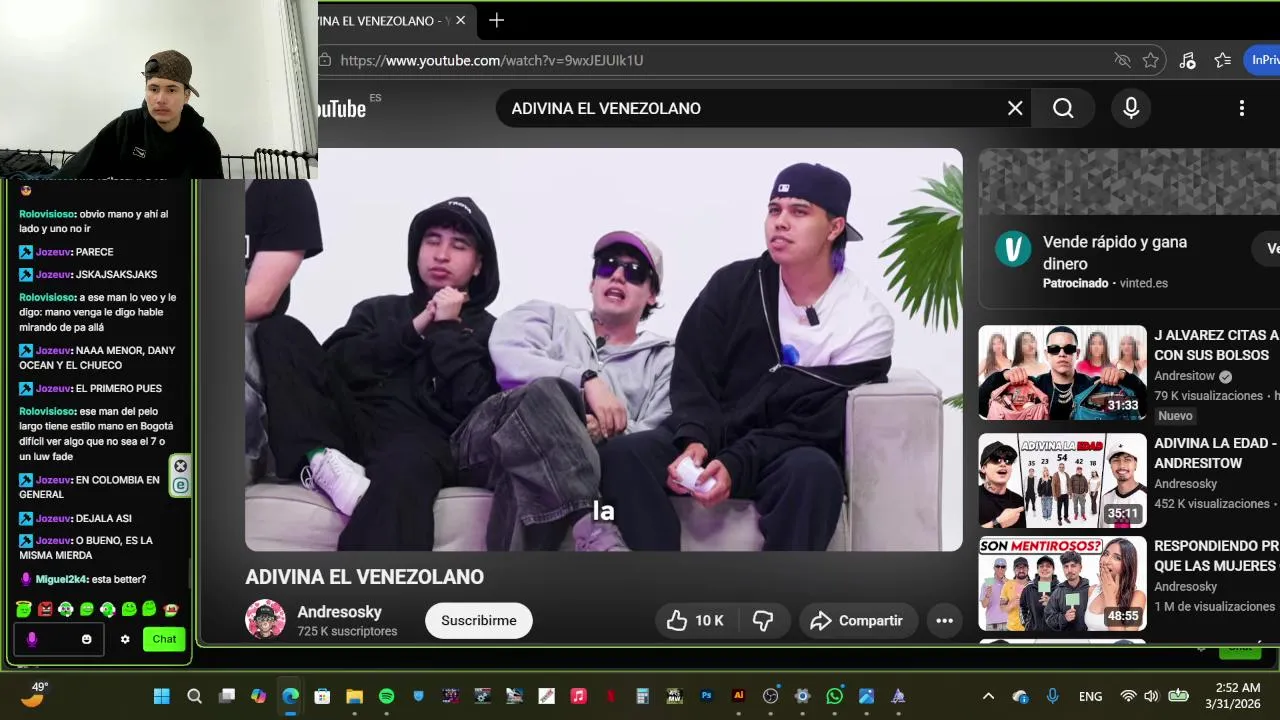Open chat settings gear icon
1280x720 pixels.
click(125, 639)
